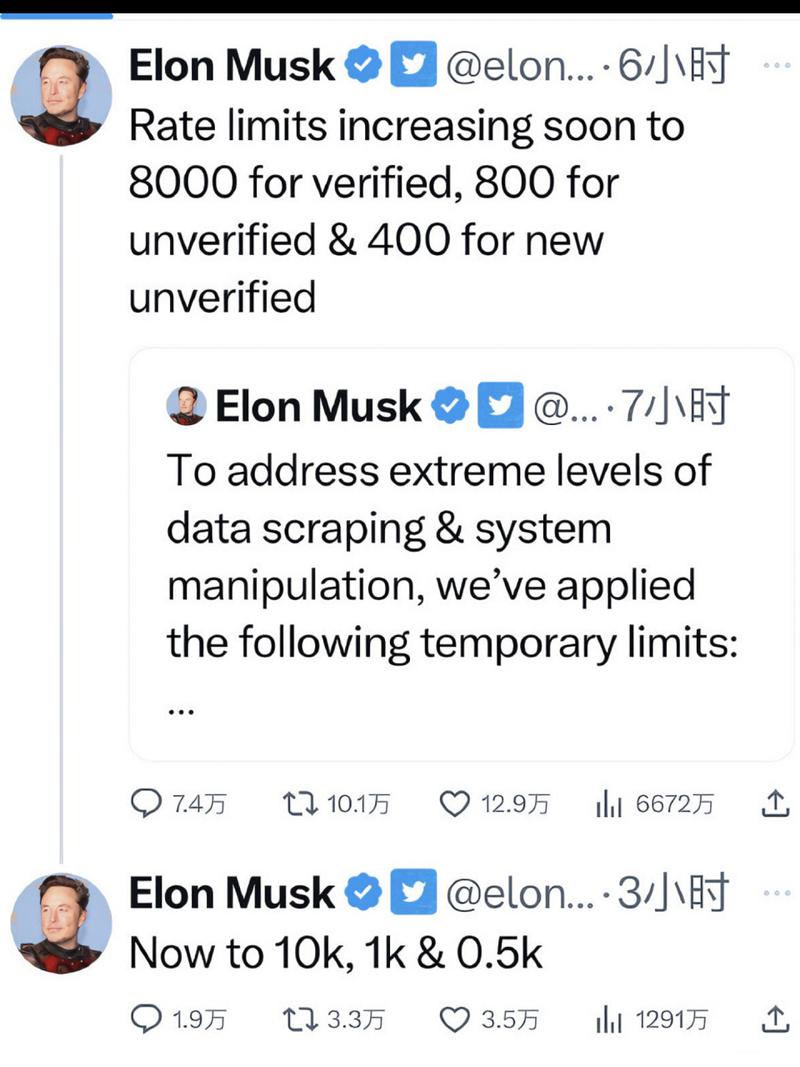Expand quoted tweet's truncated ellipsis text
Image resolution: width=800 pixels, height=1067 pixels.
coord(181,711)
